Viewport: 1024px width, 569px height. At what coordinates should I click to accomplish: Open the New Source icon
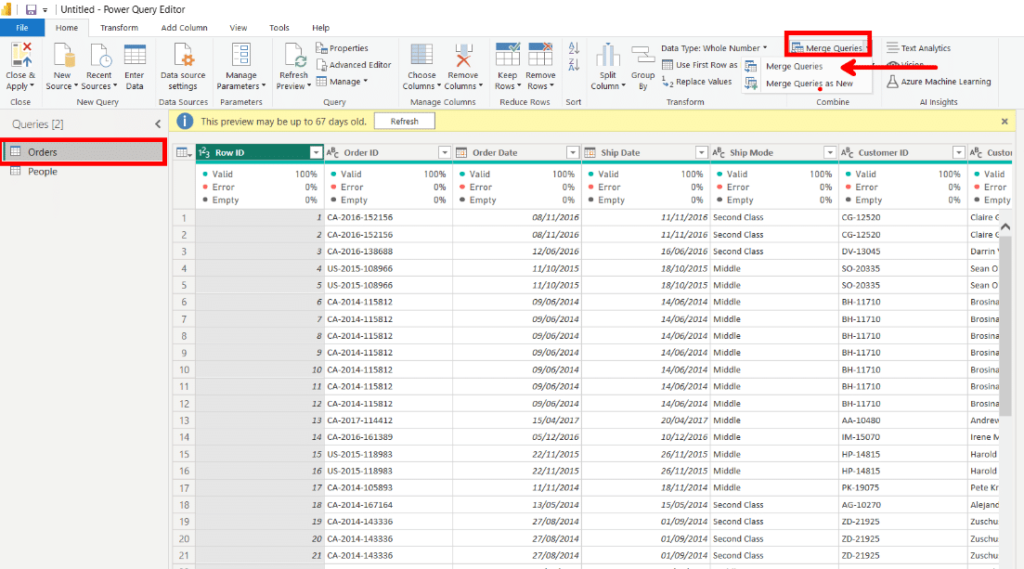pyautogui.click(x=63, y=56)
